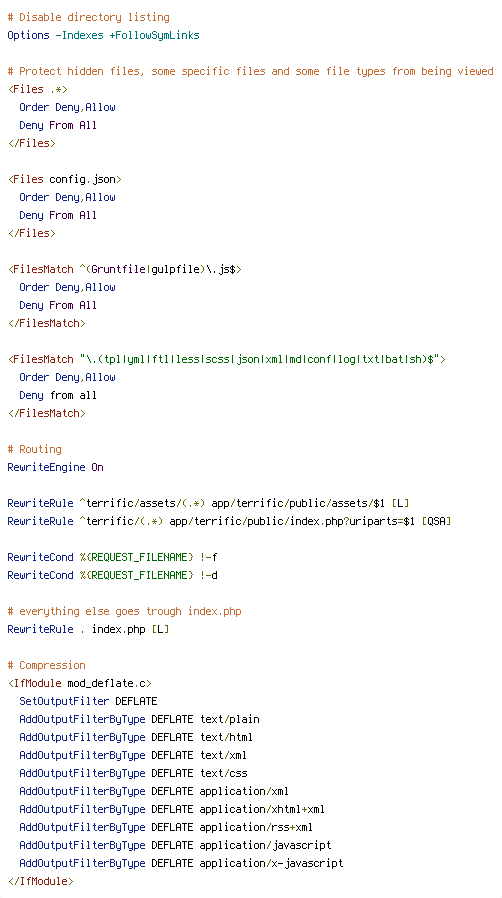Click 'RewriteEngine On' directive
This screenshot has height=898, width=502.
tap(56, 467)
